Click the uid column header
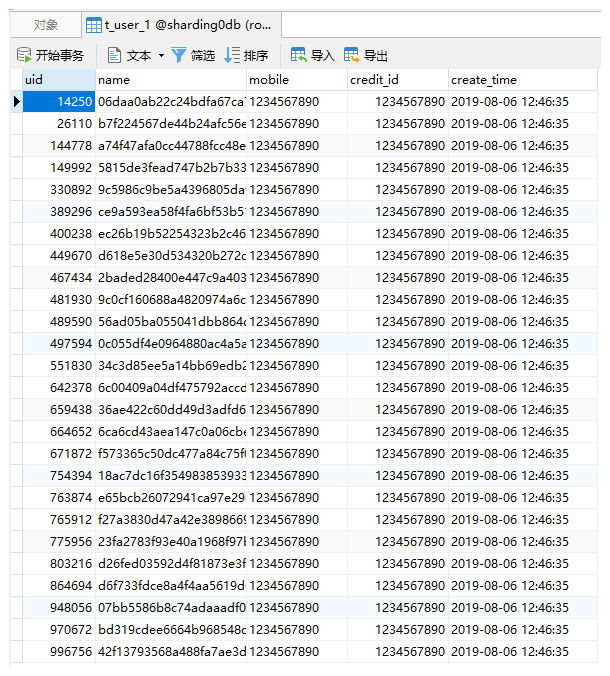The width and height of the screenshot is (610, 676). coord(59,80)
